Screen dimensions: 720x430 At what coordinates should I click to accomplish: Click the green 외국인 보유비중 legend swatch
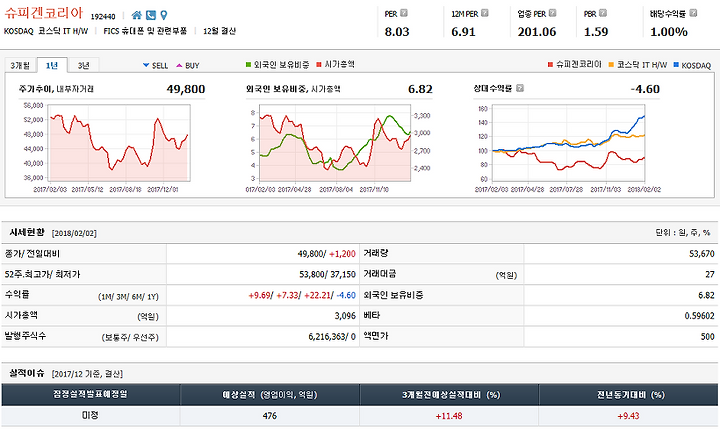point(248,65)
